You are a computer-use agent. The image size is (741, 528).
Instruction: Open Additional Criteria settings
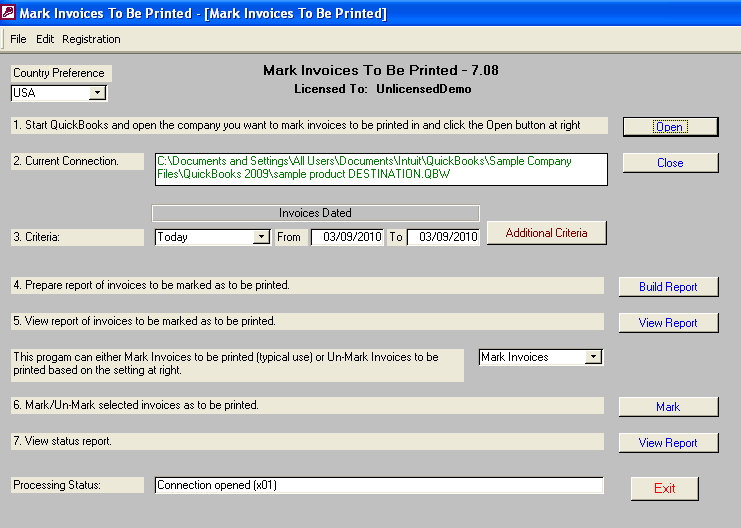546,233
